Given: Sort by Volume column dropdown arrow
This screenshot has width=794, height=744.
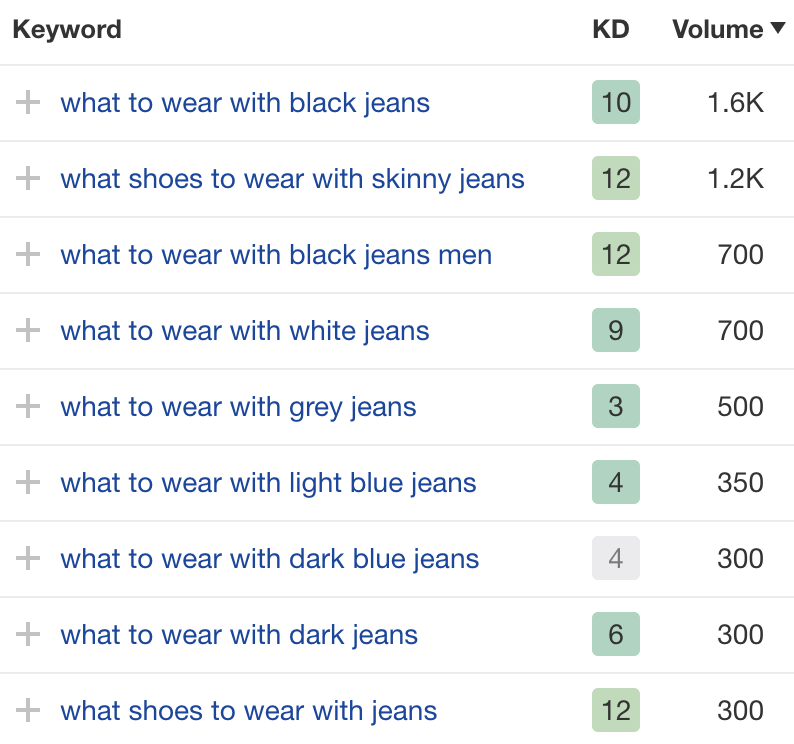Looking at the screenshot, I should 778,28.
